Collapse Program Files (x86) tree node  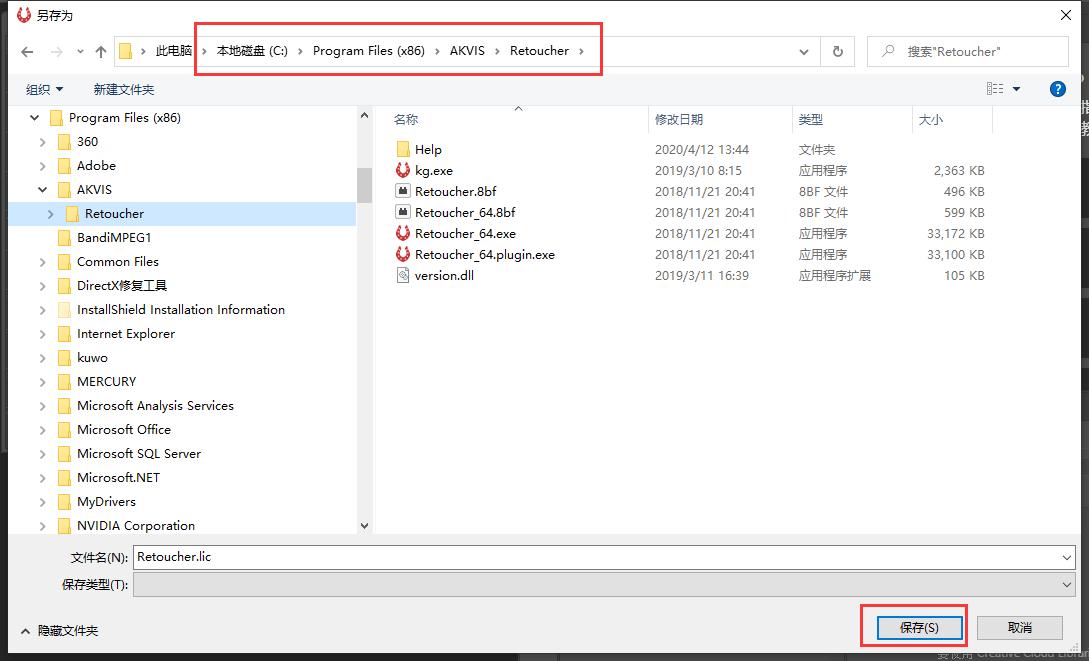(34, 118)
